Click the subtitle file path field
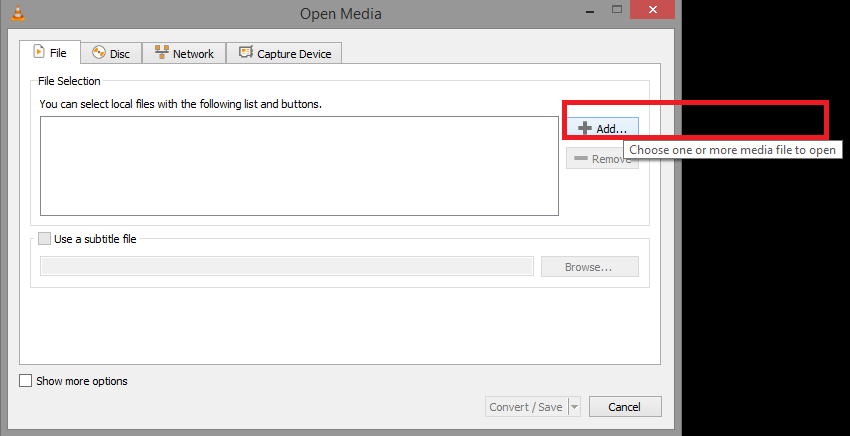This screenshot has height=436, width=850. tap(286, 266)
